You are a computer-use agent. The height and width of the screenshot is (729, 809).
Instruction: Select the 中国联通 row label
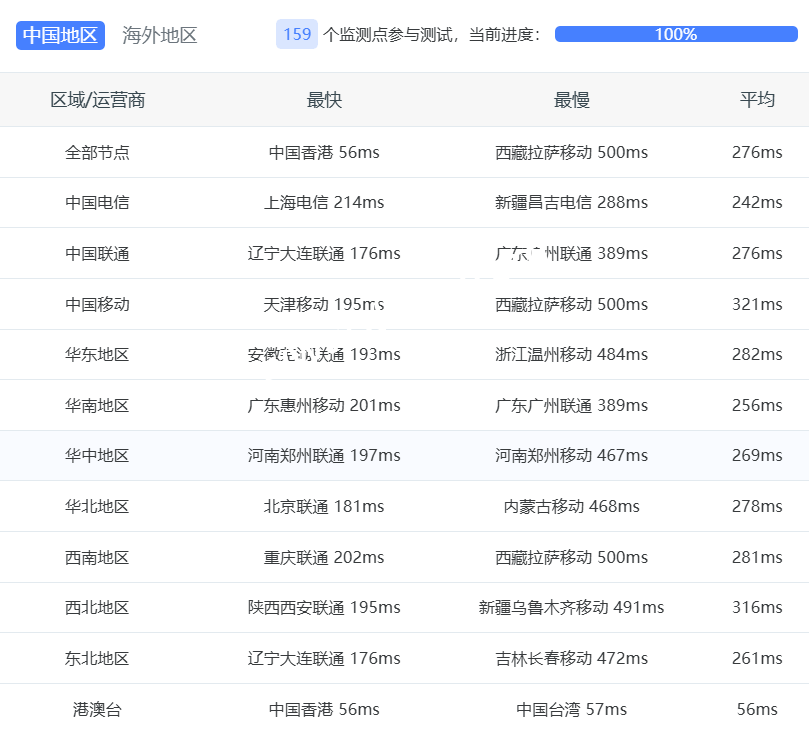98,254
